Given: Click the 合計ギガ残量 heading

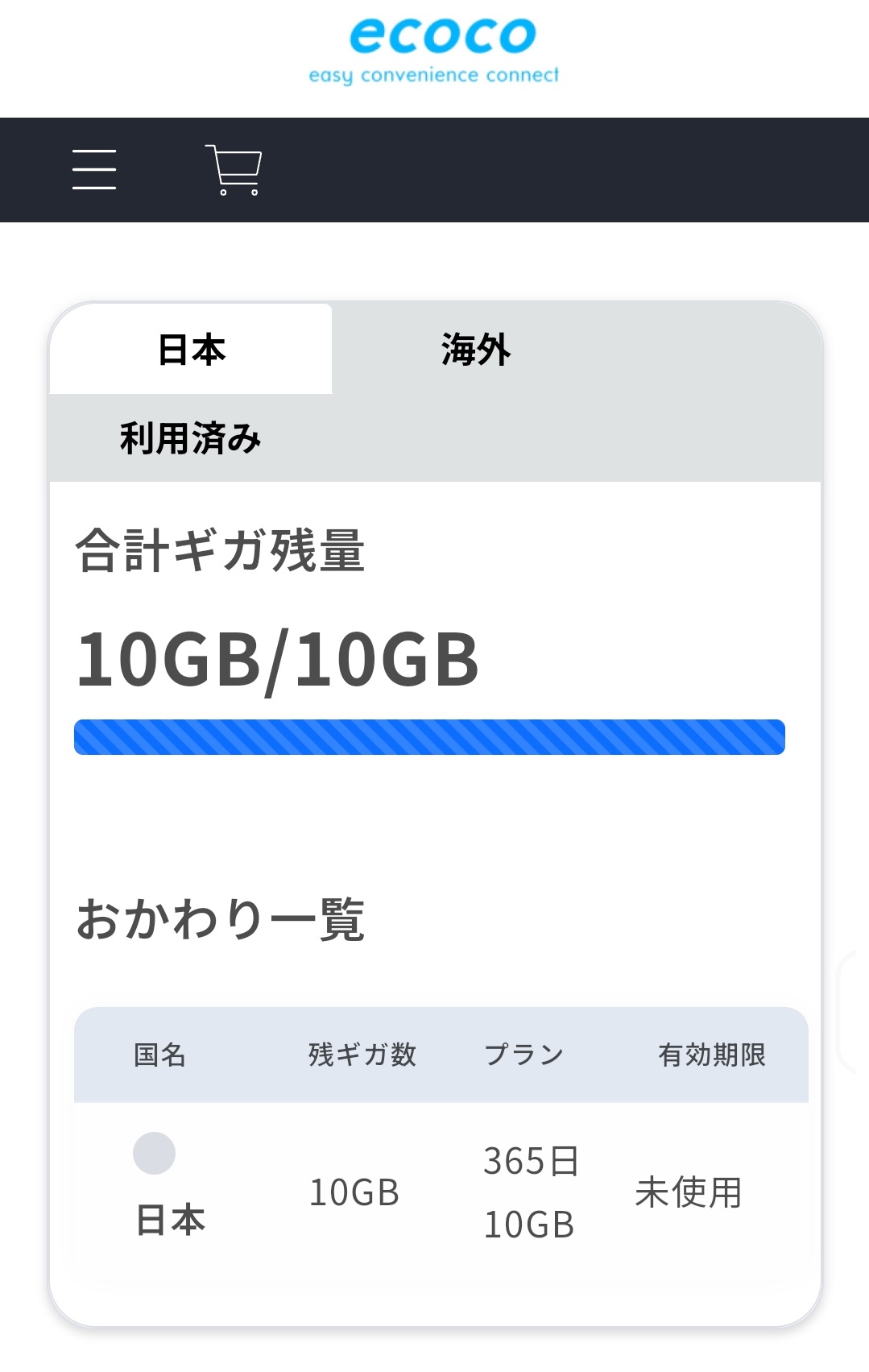Looking at the screenshot, I should pos(220,551).
